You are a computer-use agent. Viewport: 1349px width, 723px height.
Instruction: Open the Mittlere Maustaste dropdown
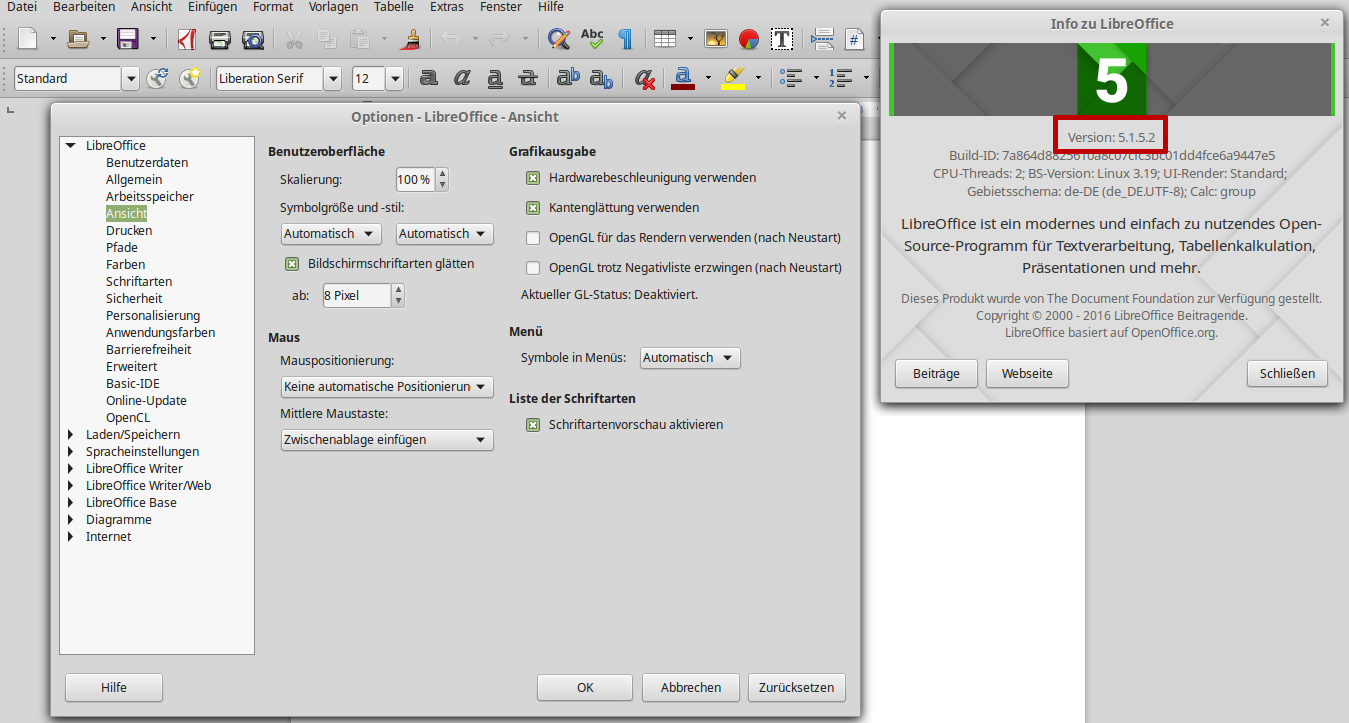(387, 439)
